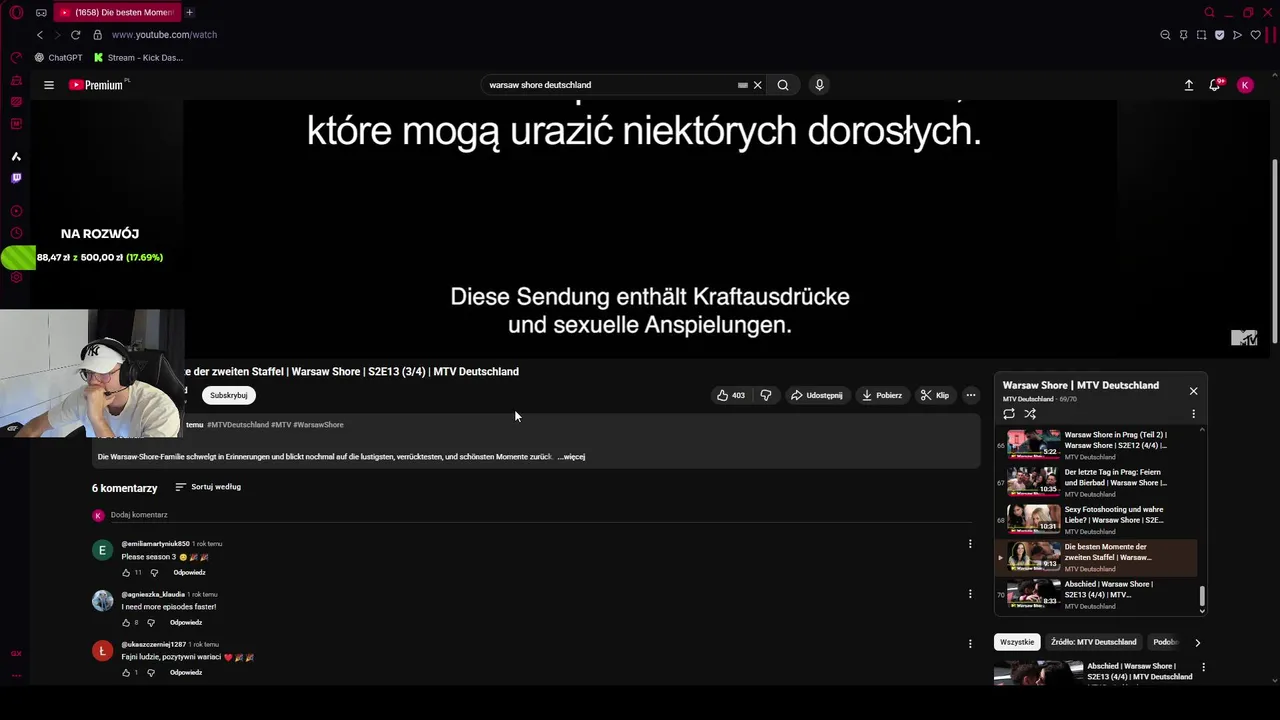This screenshot has width=1280, height=720.
Task: Expand the description with ...więcej
Action: point(571,457)
